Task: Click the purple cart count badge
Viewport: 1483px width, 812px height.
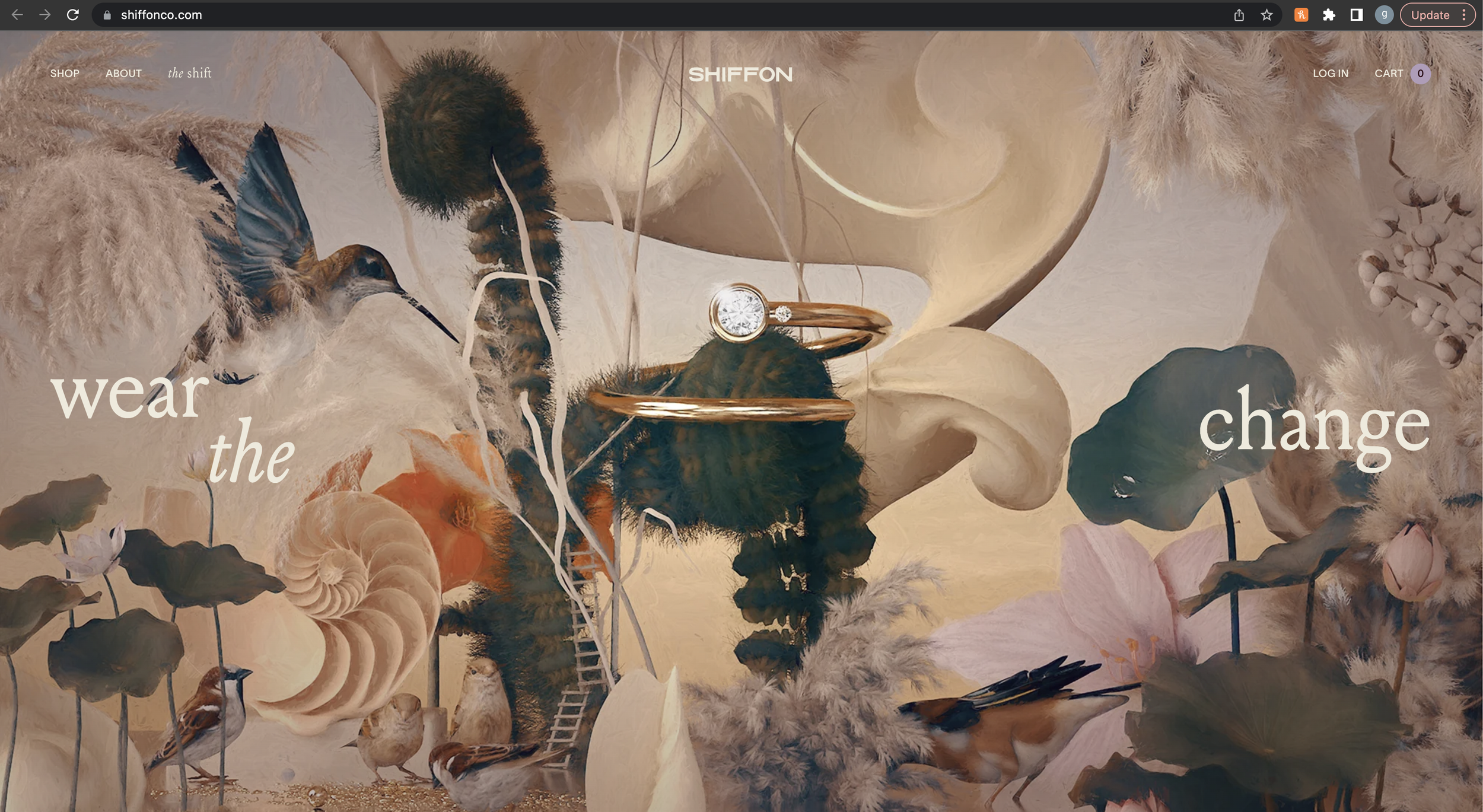Action: (1420, 74)
